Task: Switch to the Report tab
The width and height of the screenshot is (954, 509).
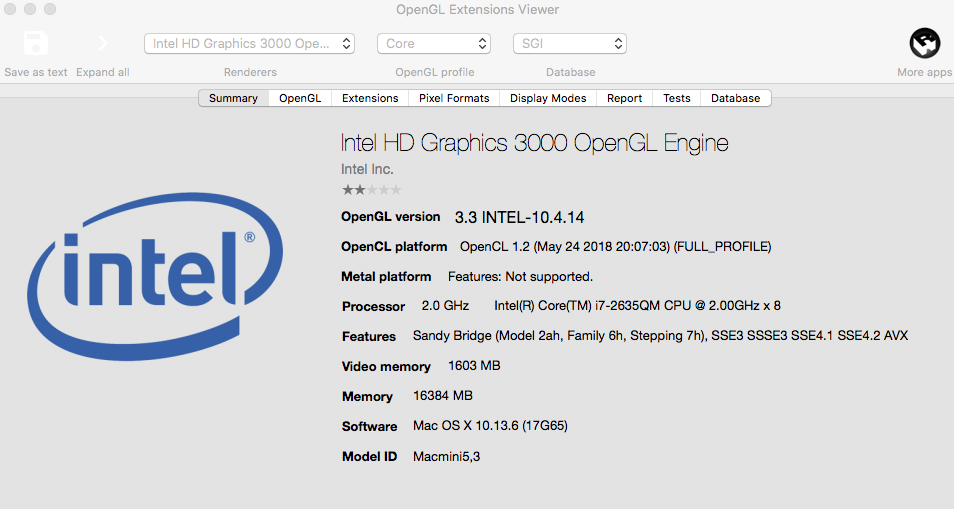Action: (624, 98)
